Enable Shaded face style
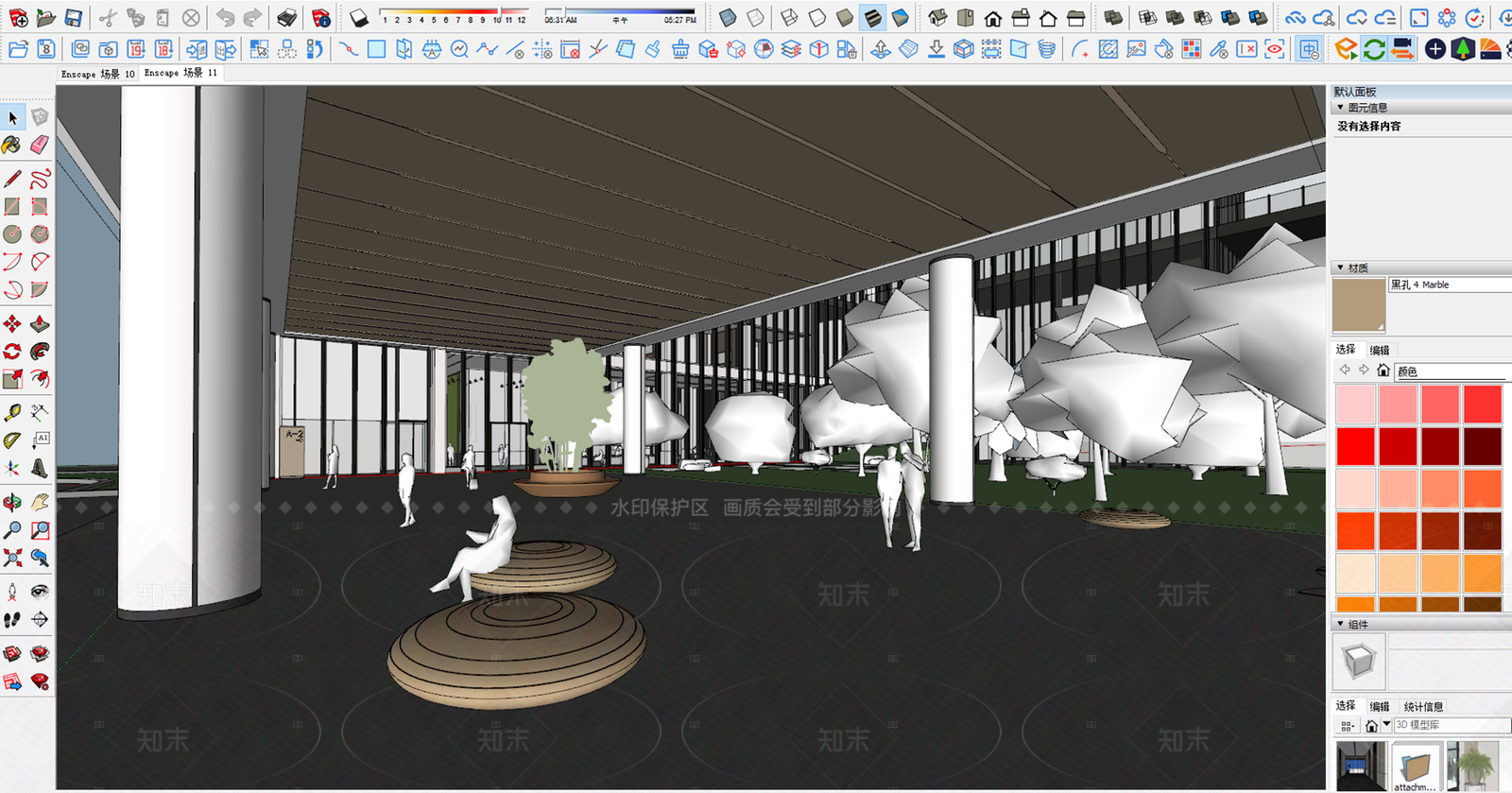This screenshot has width=1512, height=793. point(845,18)
